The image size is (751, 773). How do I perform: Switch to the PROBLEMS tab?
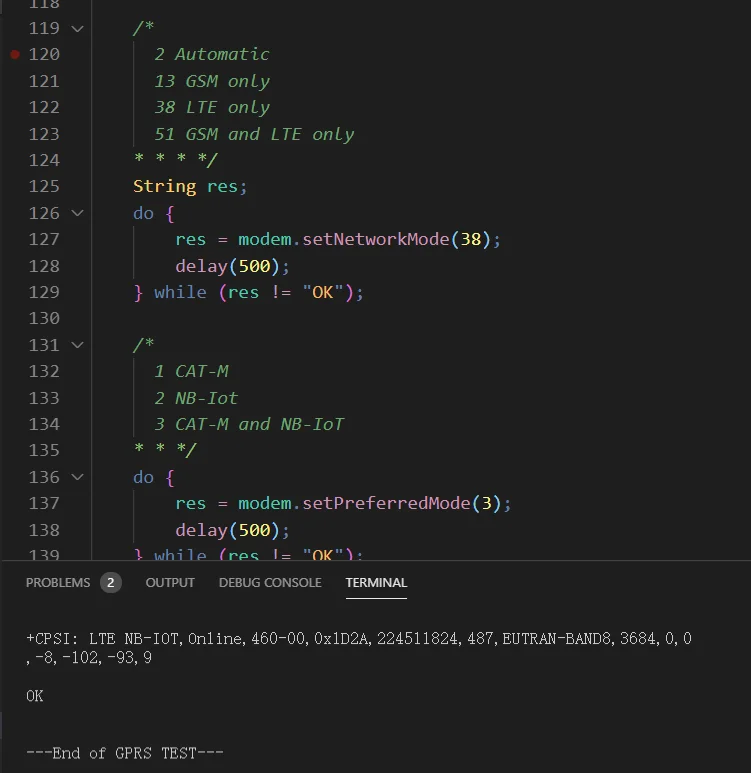[58, 583]
